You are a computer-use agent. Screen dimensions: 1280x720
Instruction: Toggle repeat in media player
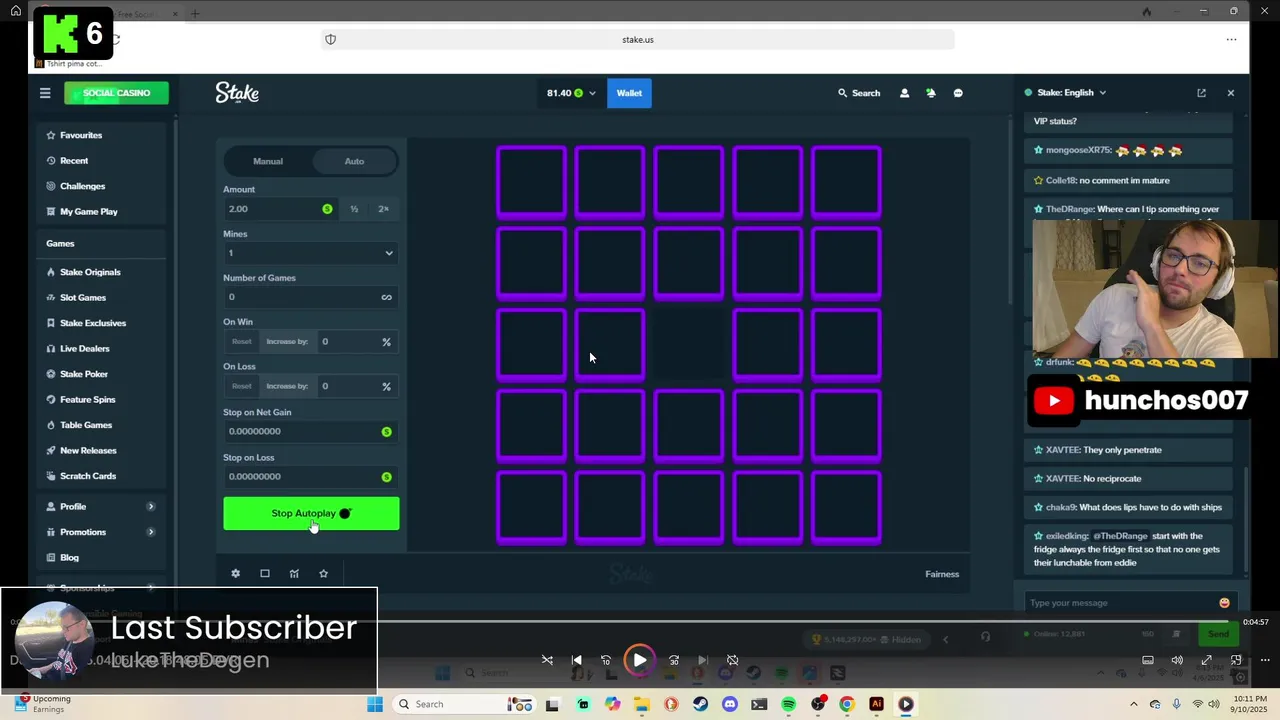click(732, 660)
